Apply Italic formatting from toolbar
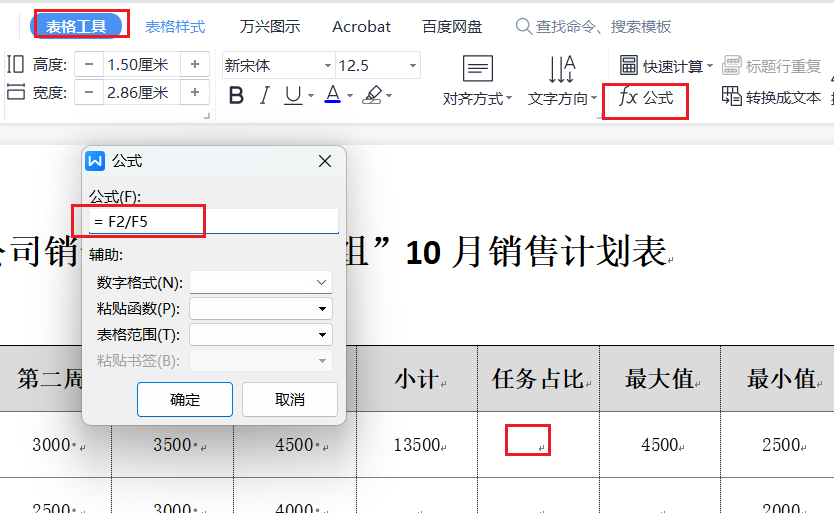 coord(264,96)
